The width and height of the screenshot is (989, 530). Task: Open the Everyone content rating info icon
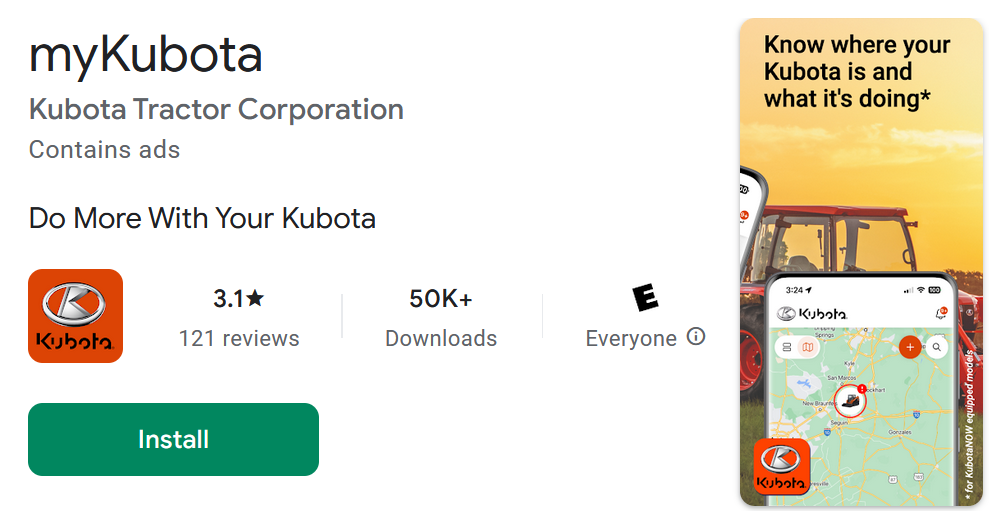pyautogui.click(x=696, y=337)
